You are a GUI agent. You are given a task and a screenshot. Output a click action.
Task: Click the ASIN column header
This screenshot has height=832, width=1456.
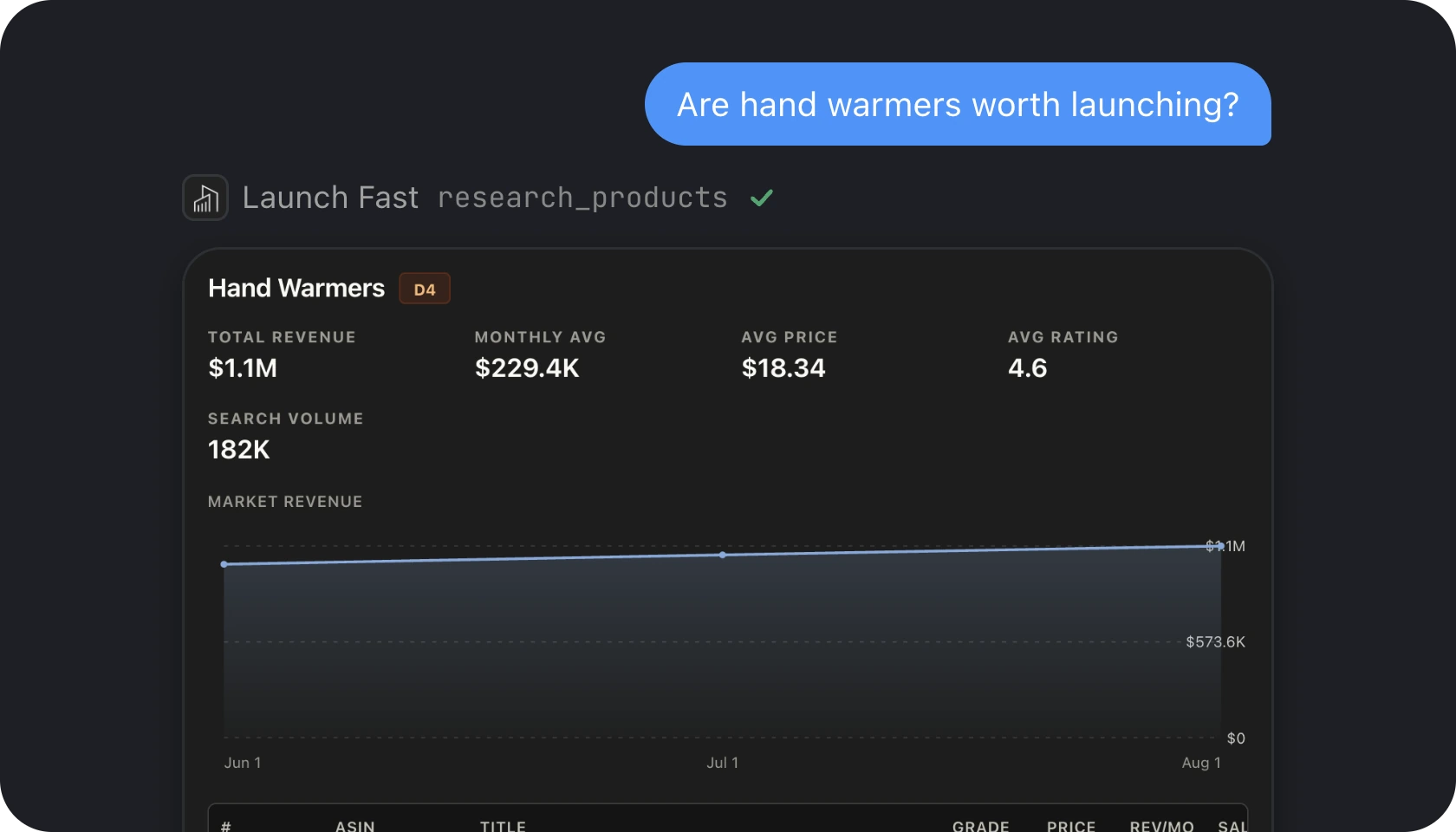pos(355,826)
